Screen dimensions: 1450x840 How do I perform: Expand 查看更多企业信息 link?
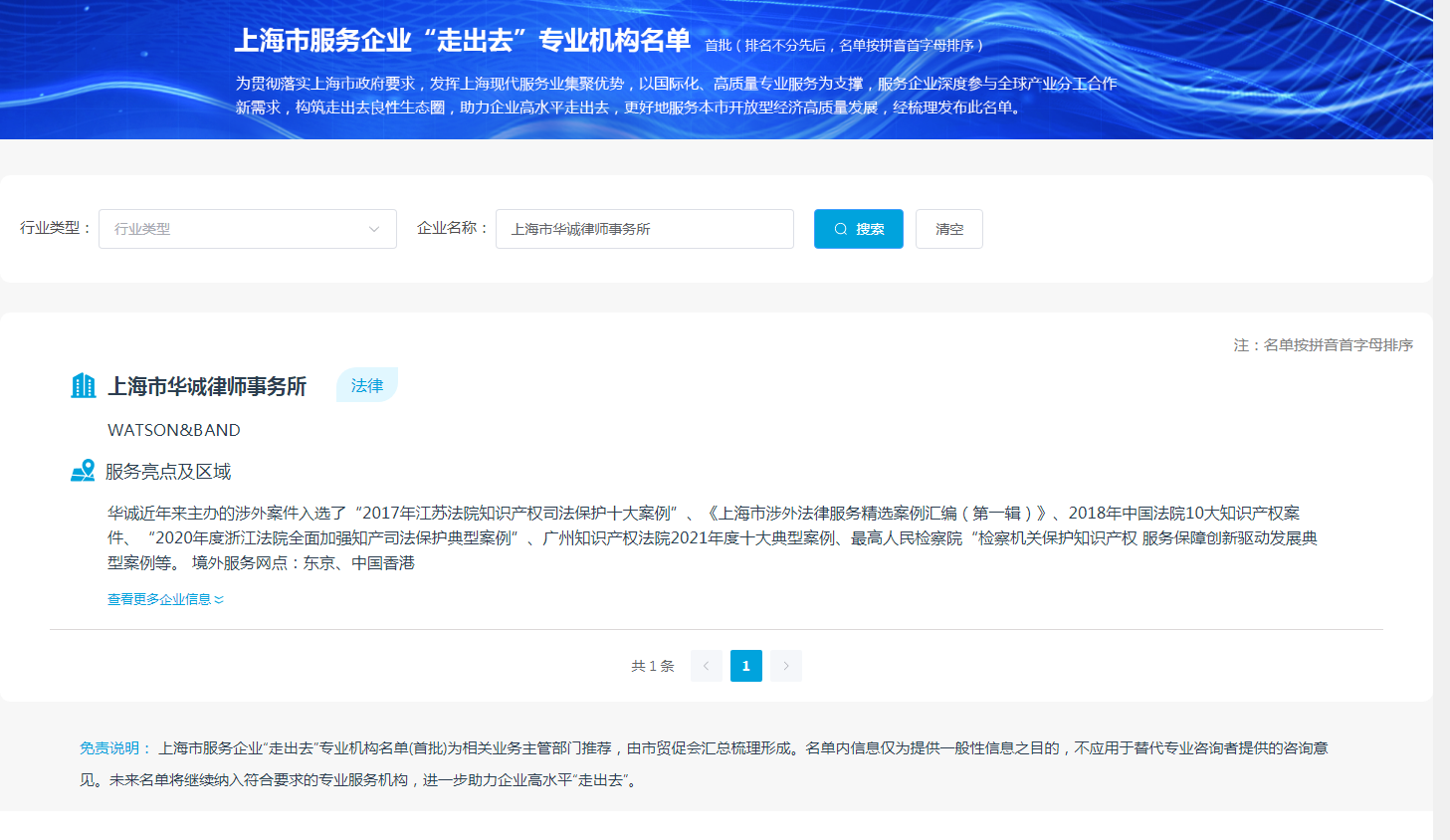coord(166,599)
